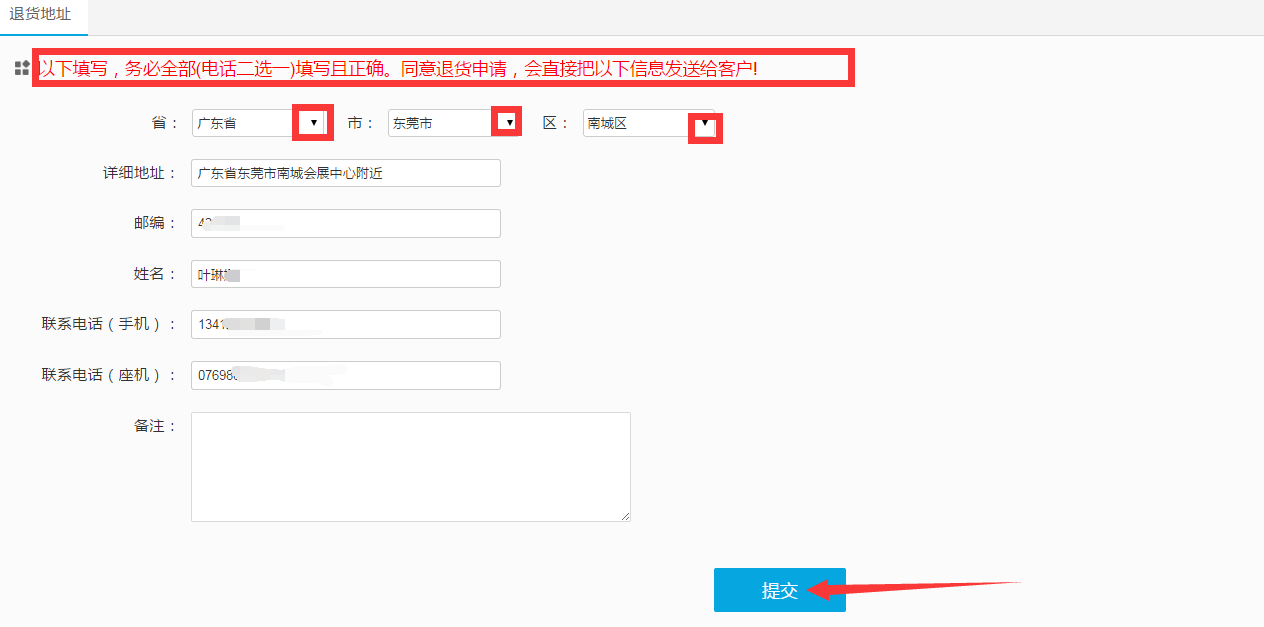Grab the resize handle of the 备注 box
The width and height of the screenshot is (1264, 627).
[625, 516]
